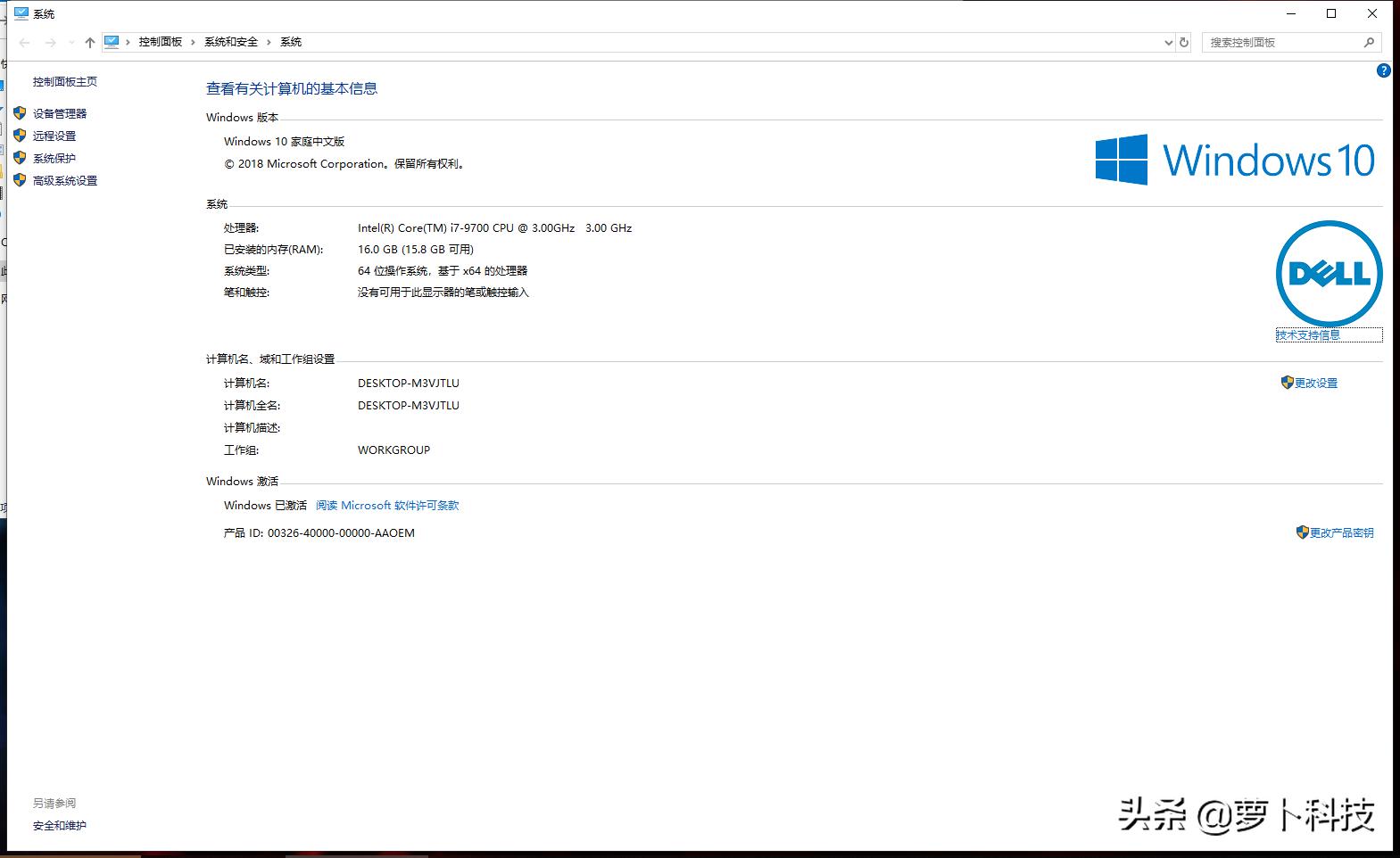Click the Windows 10 logo

pos(1235,160)
